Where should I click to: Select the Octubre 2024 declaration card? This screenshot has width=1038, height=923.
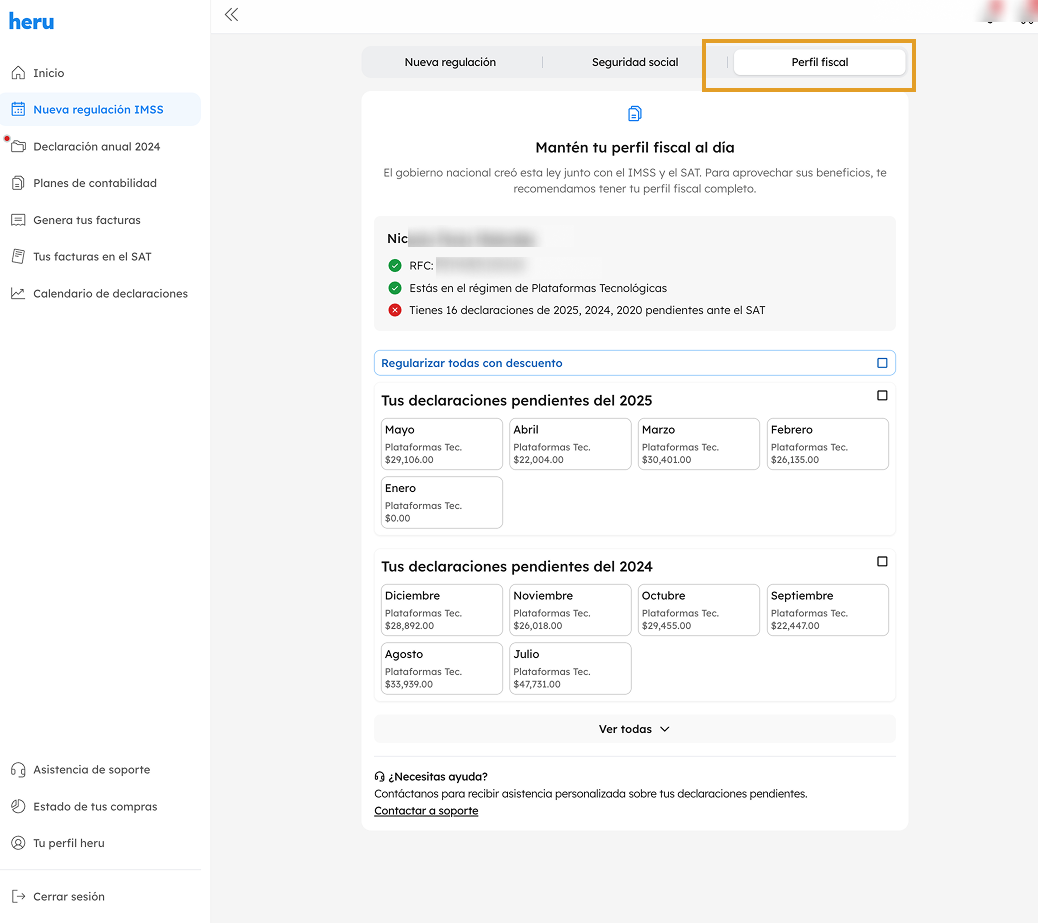point(698,610)
